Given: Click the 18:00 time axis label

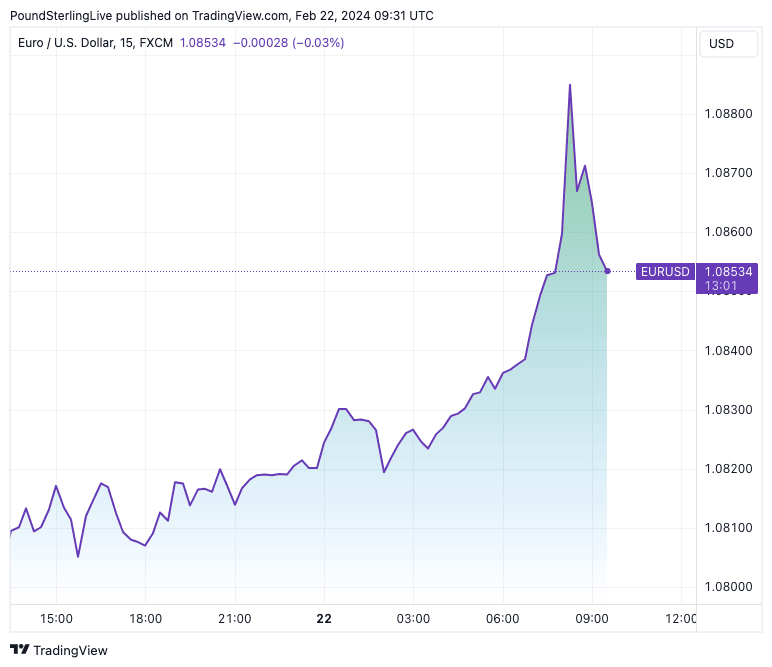Looking at the screenshot, I should click(x=145, y=619).
